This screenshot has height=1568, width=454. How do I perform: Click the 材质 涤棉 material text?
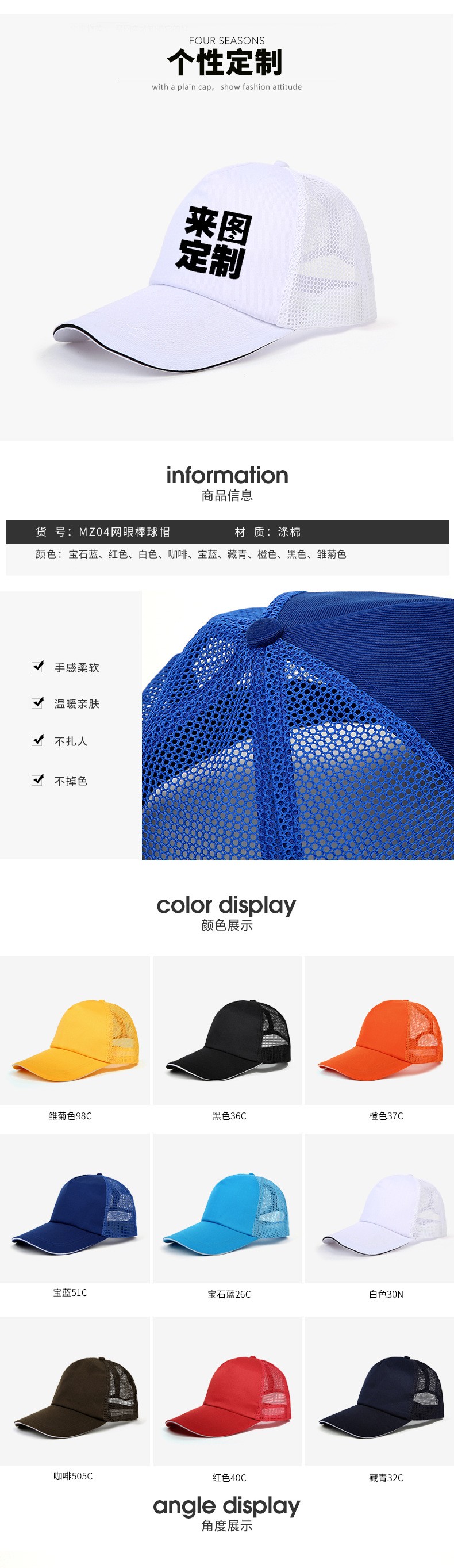267,531
